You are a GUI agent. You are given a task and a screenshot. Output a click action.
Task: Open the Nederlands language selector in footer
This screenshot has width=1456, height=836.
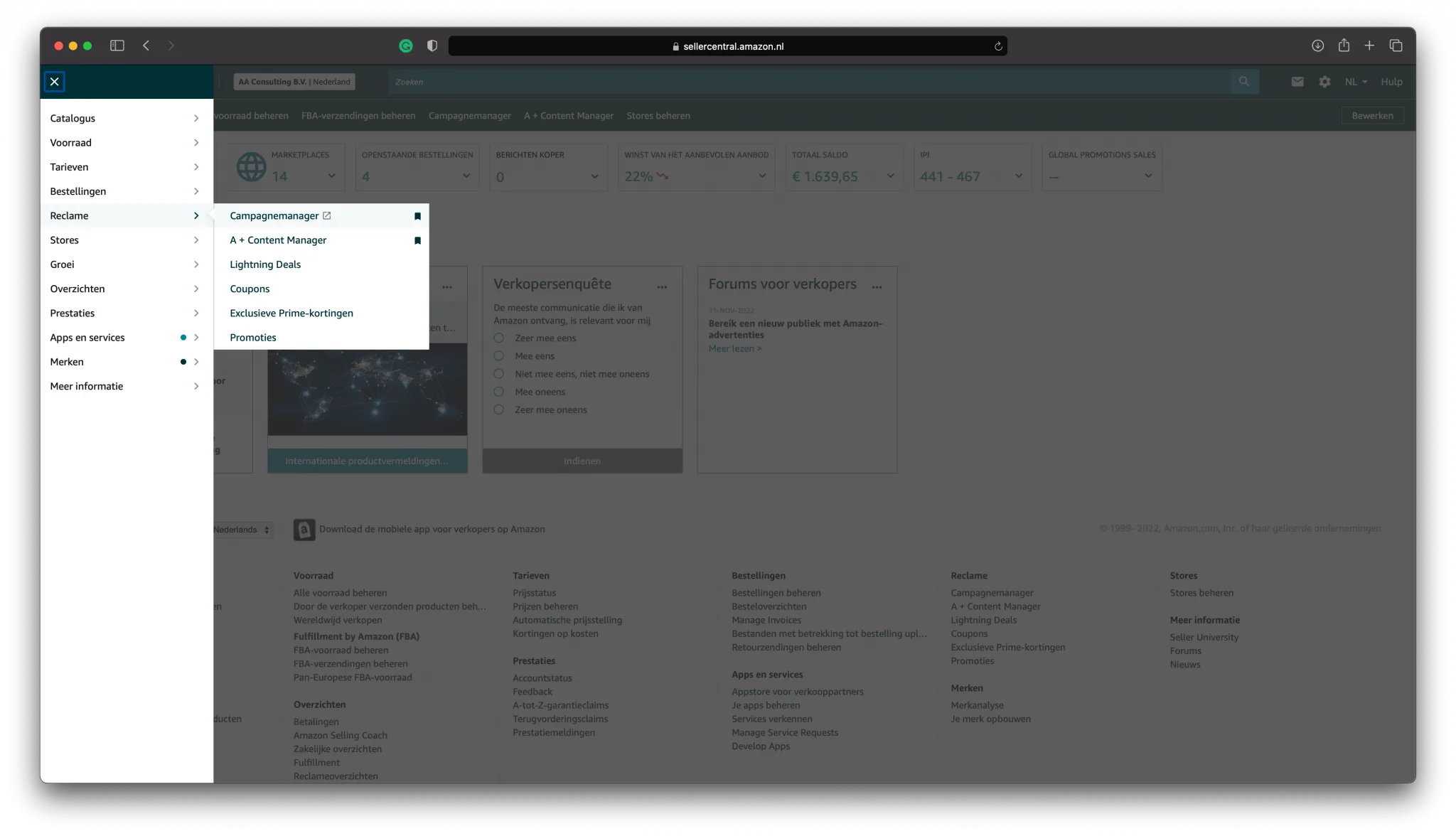pyautogui.click(x=242, y=530)
